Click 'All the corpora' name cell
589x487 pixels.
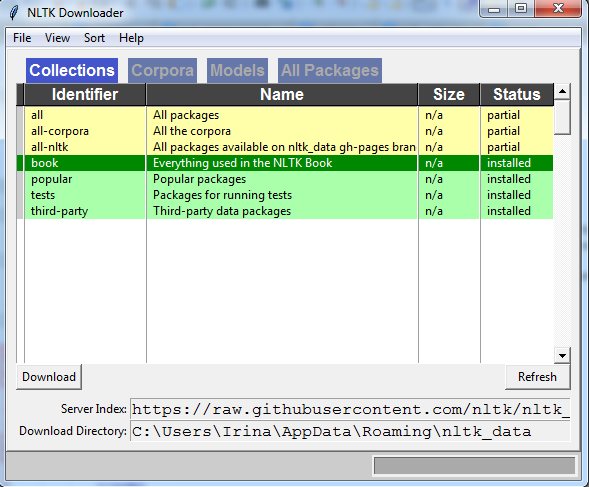point(282,131)
